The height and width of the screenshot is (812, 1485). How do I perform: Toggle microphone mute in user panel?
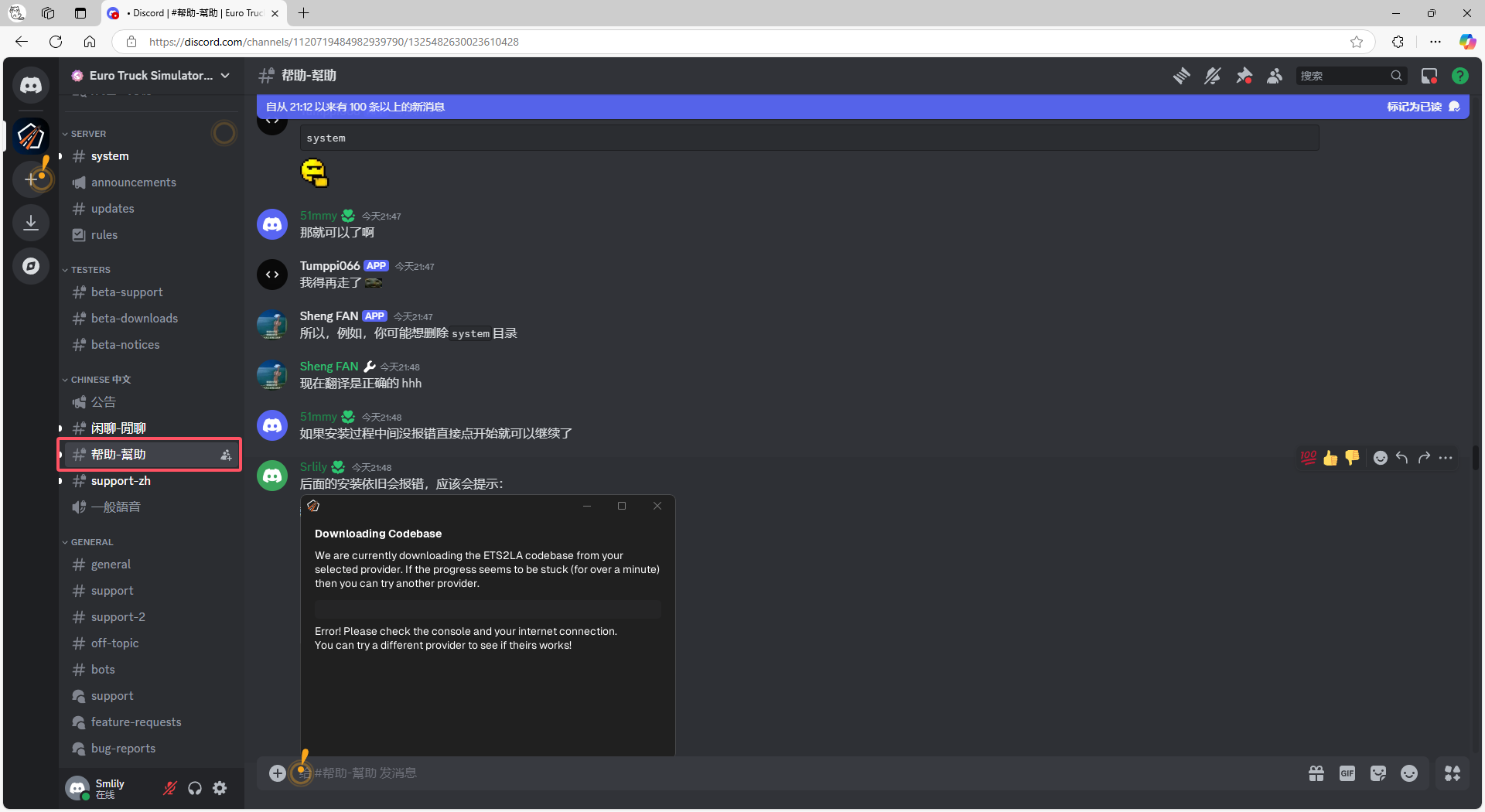170,788
